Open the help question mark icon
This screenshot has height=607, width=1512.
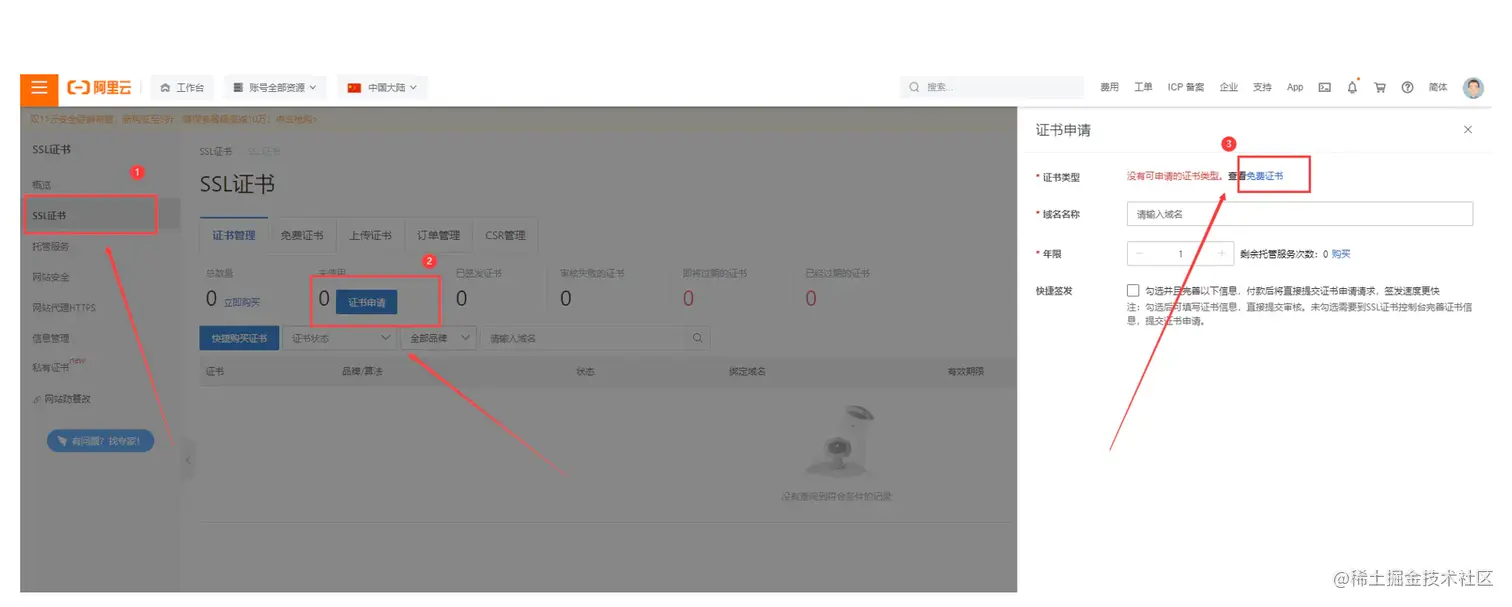[x=1407, y=87]
